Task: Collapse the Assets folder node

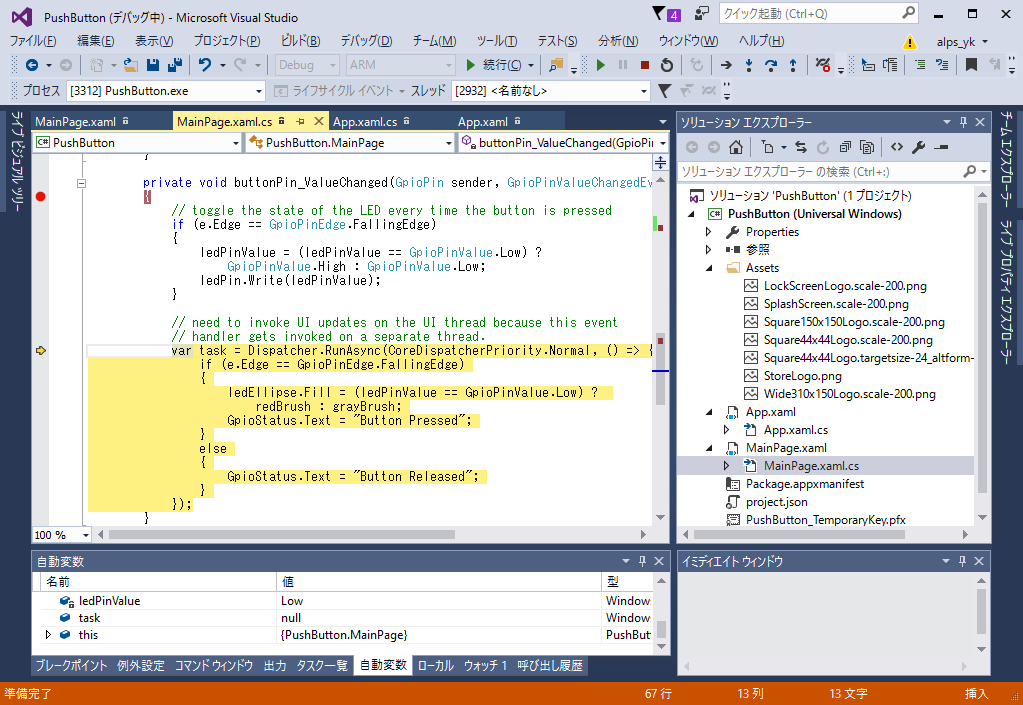Action: point(709,268)
